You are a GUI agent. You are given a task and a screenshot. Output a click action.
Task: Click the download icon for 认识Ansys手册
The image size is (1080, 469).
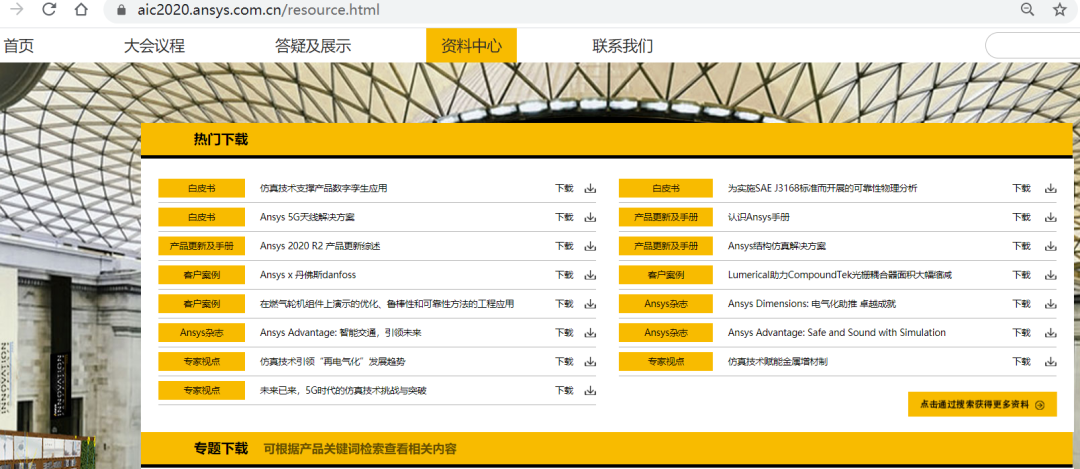(x=1050, y=217)
